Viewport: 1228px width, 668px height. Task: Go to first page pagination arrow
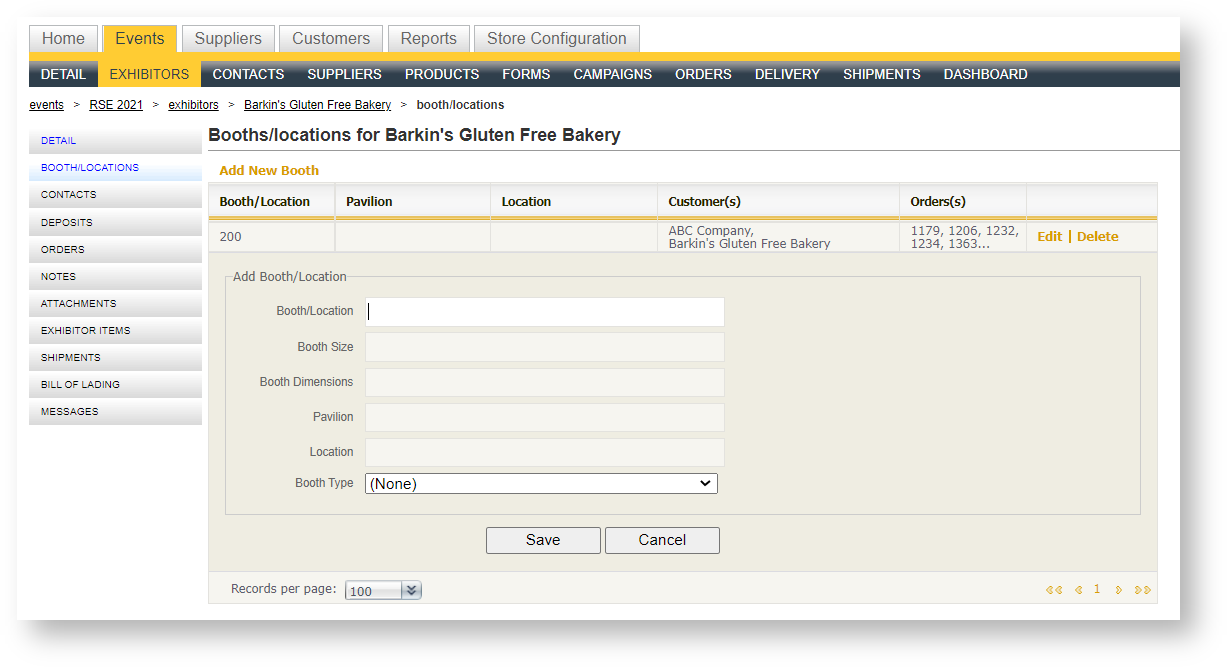pos(1053,590)
